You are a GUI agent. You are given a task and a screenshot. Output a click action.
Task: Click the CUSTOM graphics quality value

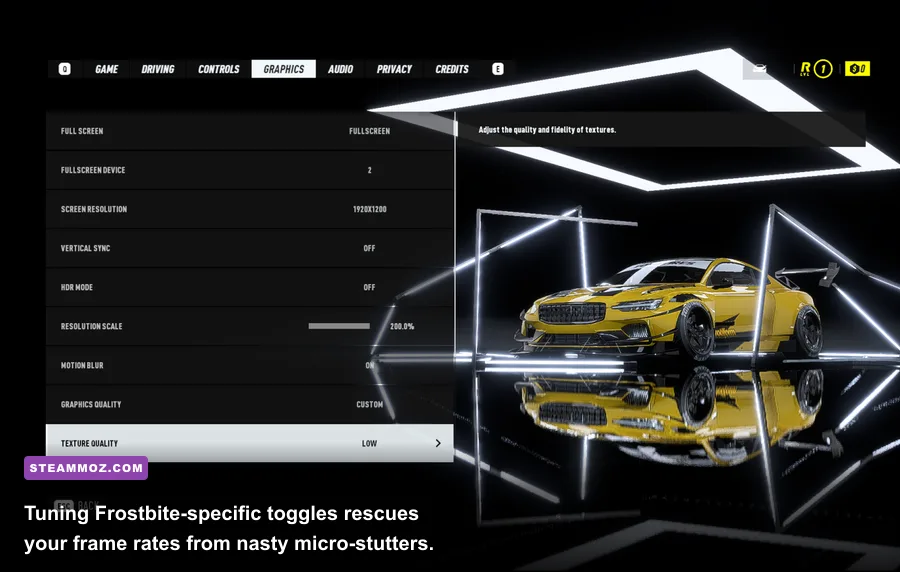[370, 404]
